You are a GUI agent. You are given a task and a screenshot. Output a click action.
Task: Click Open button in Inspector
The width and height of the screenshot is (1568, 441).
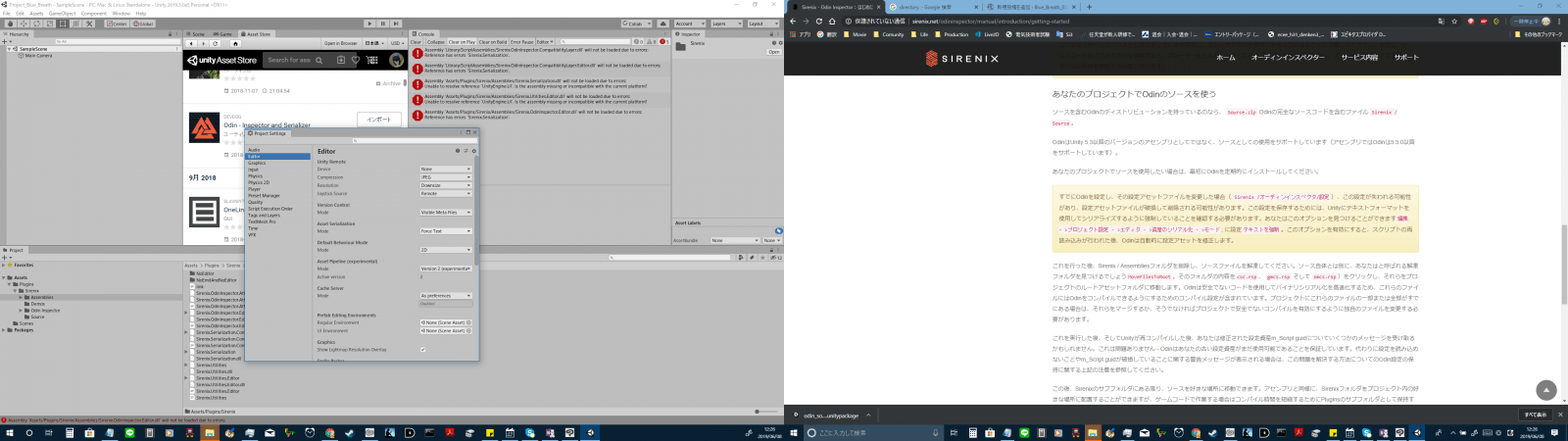pyautogui.click(x=774, y=52)
